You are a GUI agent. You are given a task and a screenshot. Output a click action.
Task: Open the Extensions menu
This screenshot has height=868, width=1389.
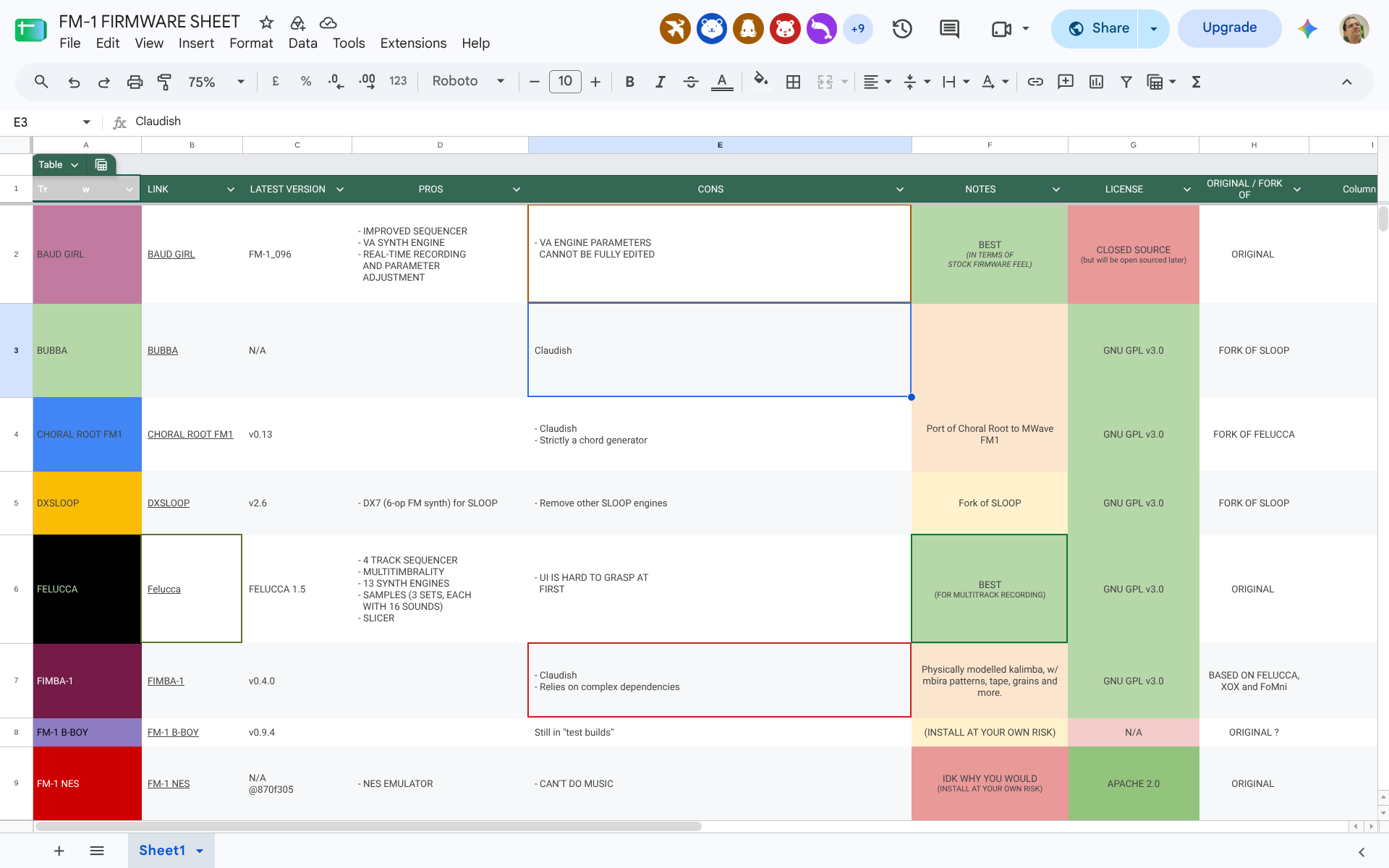click(413, 43)
